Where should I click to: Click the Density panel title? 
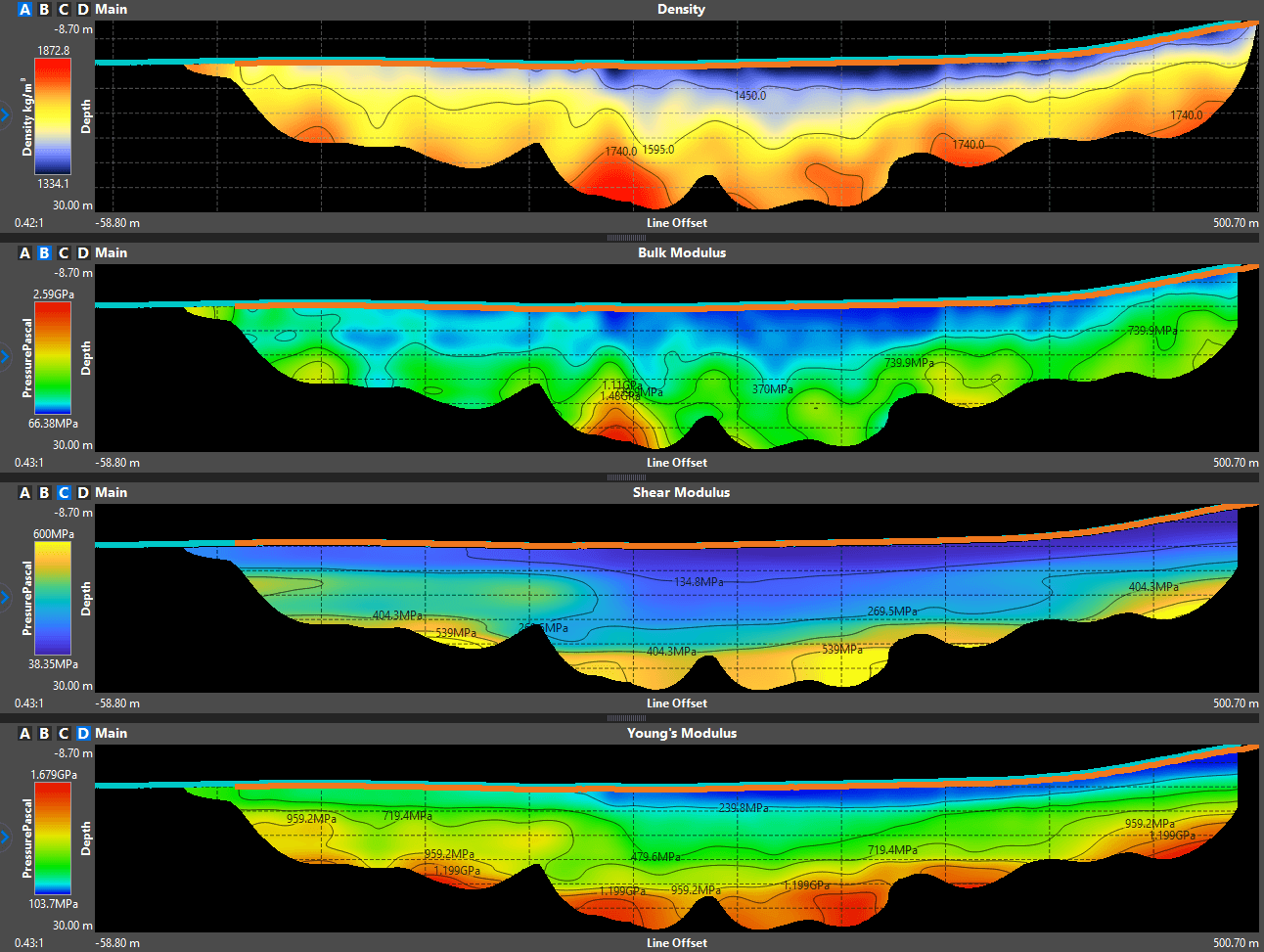pos(681,9)
